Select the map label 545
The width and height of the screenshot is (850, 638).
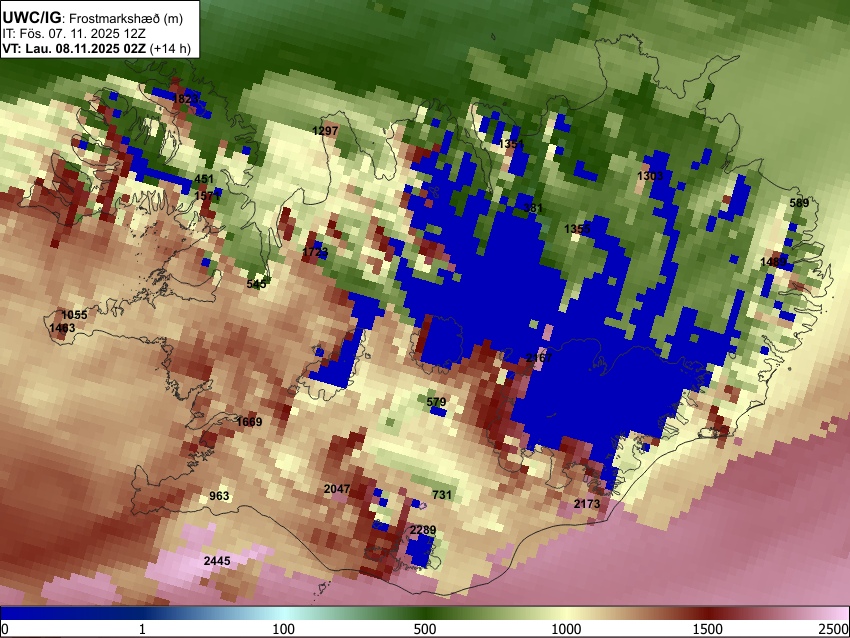pyautogui.click(x=256, y=284)
